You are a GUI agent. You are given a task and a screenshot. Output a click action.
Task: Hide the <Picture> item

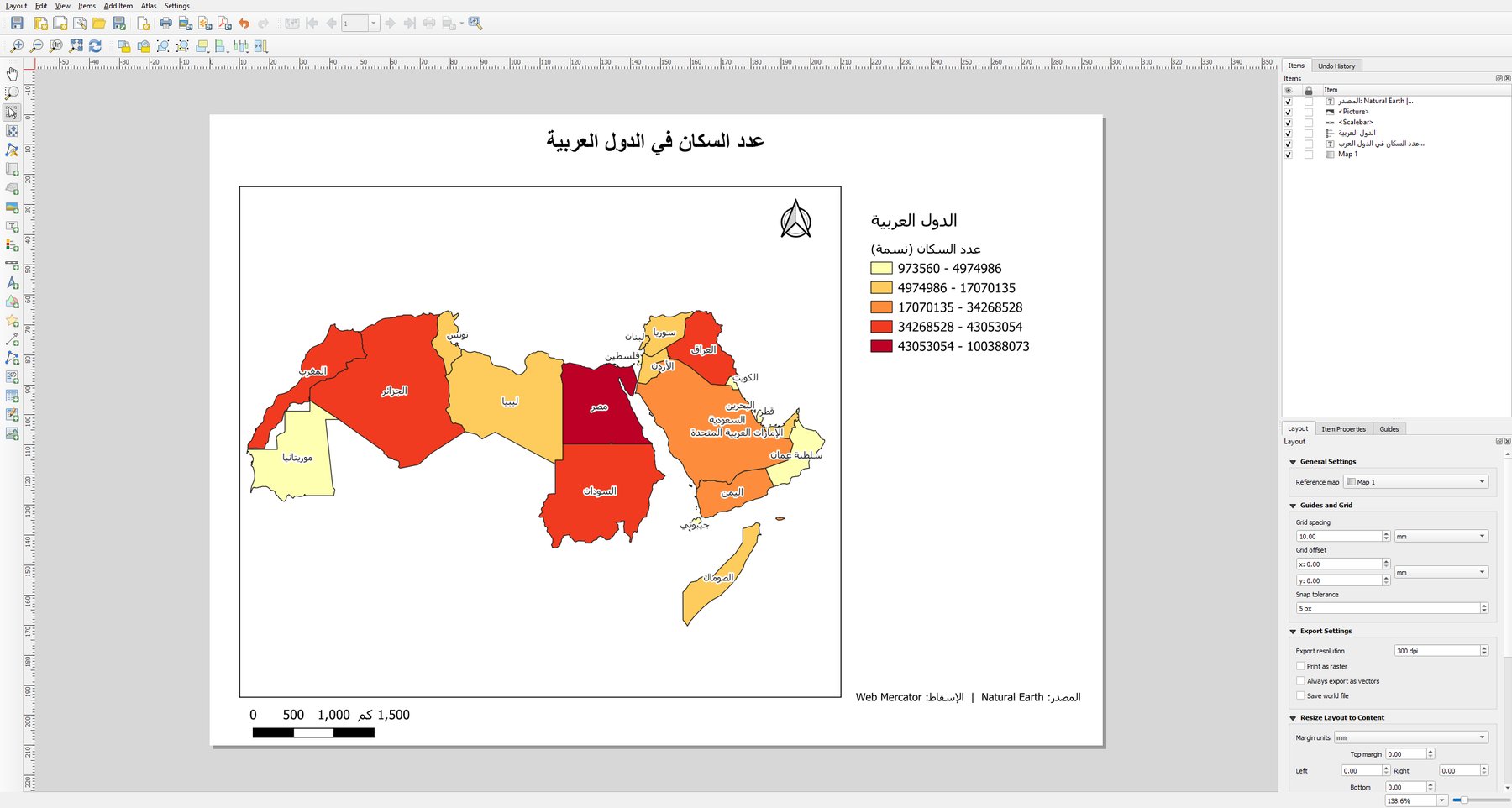click(x=1288, y=112)
